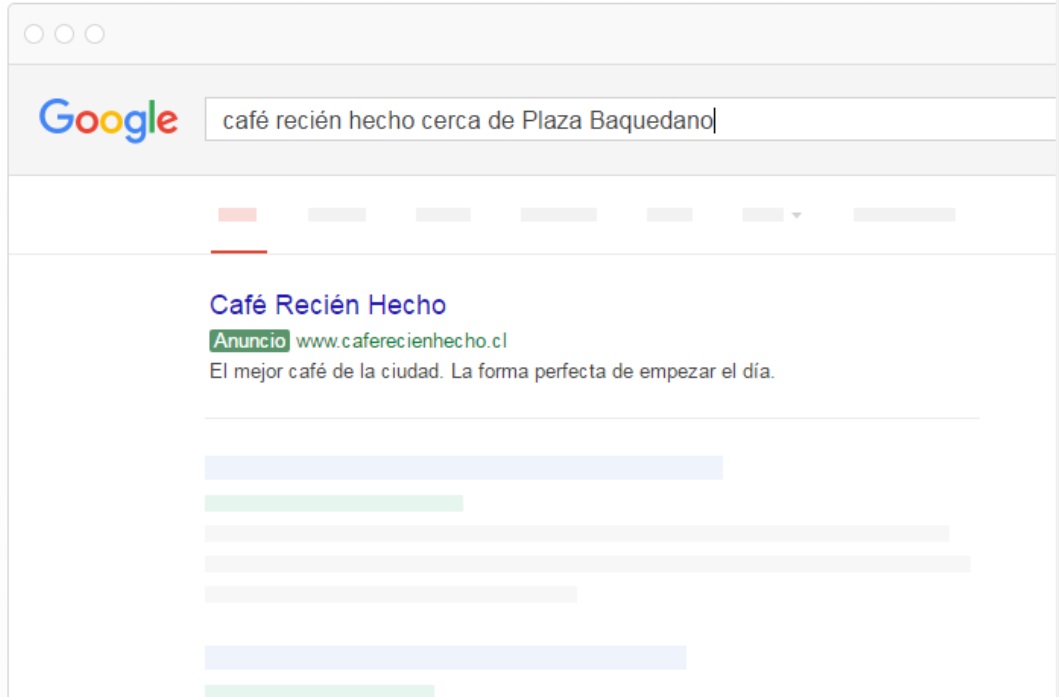Open the Café Recién Hecho ad title
Screen dimensions: 1059x697
pyautogui.click(x=328, y=304)
